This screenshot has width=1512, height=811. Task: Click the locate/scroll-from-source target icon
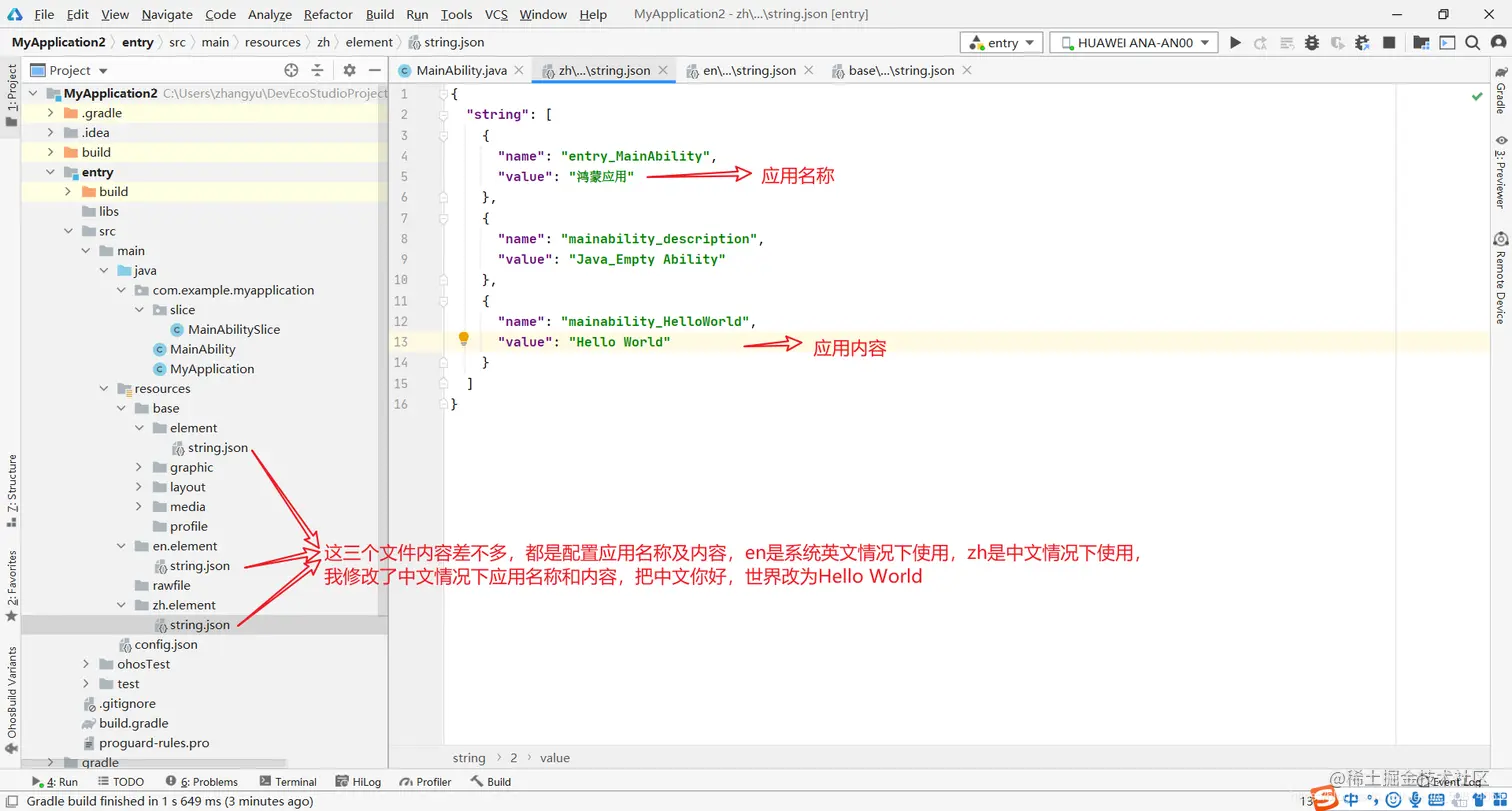point(291,70)
